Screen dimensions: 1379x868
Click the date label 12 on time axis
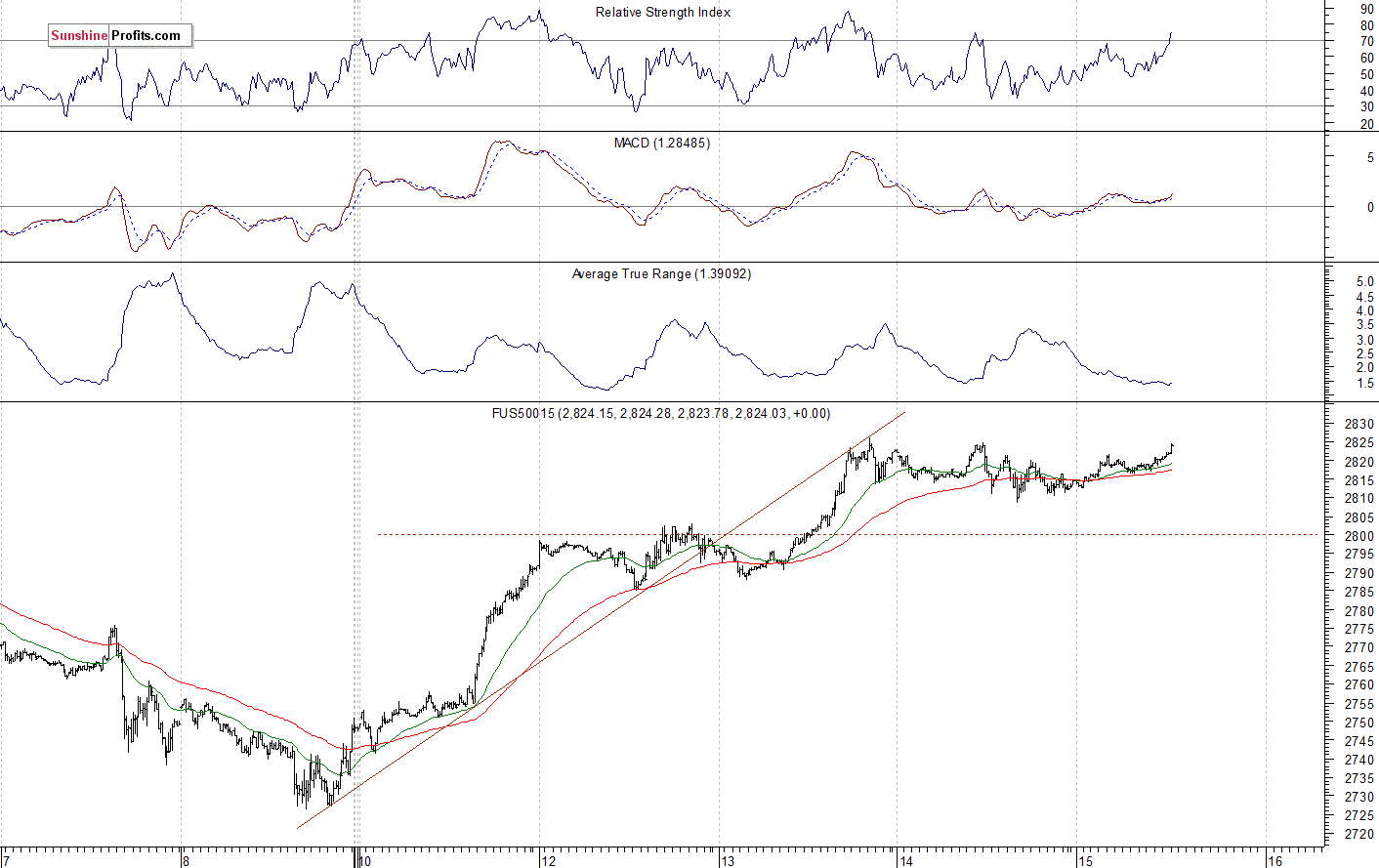(x=548, y=861)
